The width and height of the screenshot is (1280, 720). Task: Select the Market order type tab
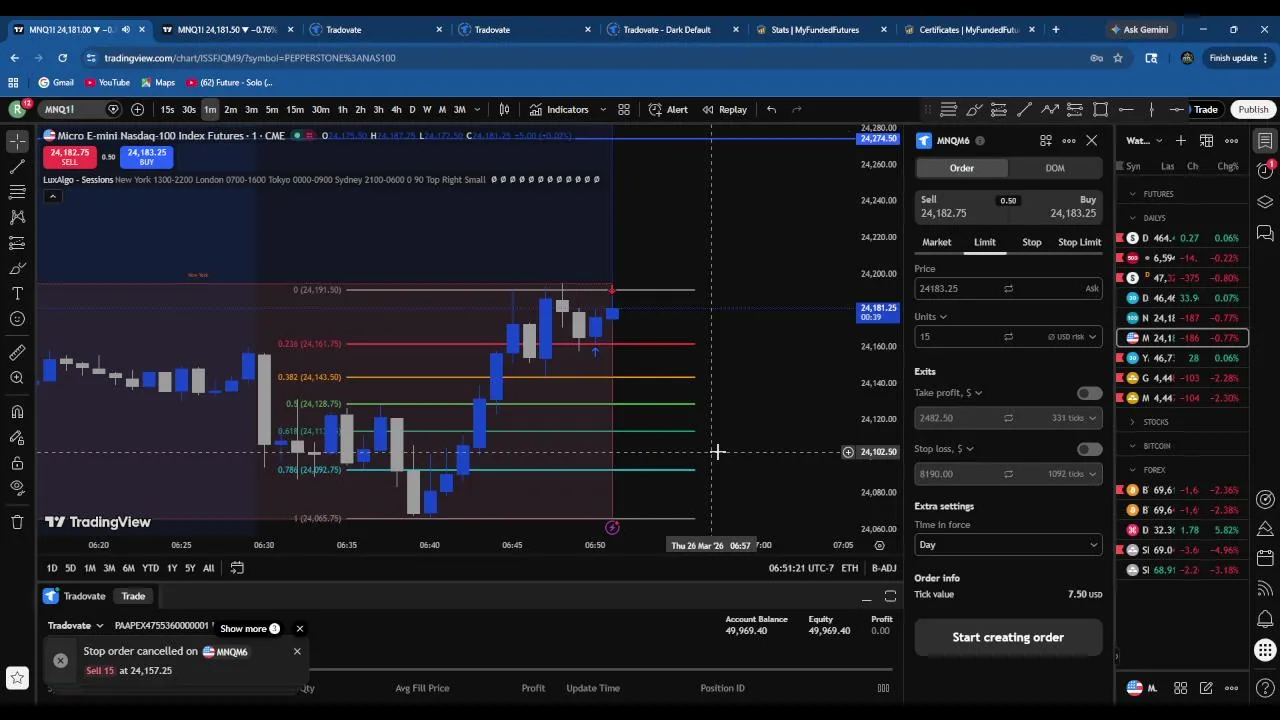point(937,242)
